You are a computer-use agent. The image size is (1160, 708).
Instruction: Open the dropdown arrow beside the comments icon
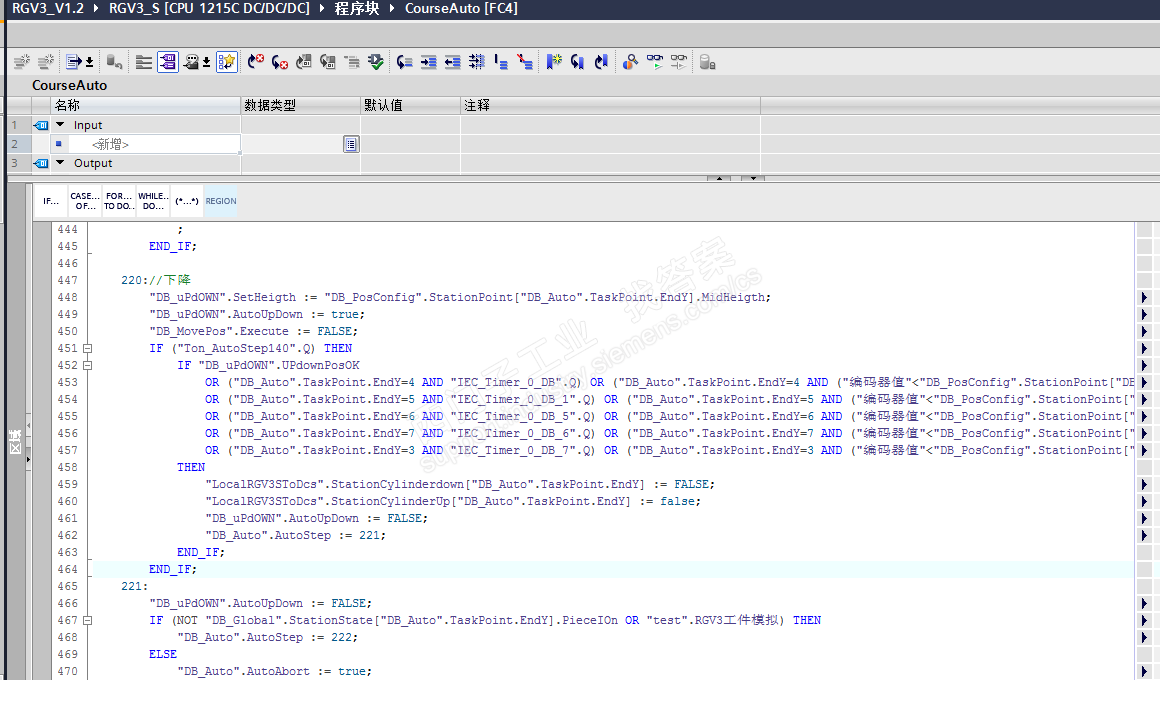tap(206, 62)
